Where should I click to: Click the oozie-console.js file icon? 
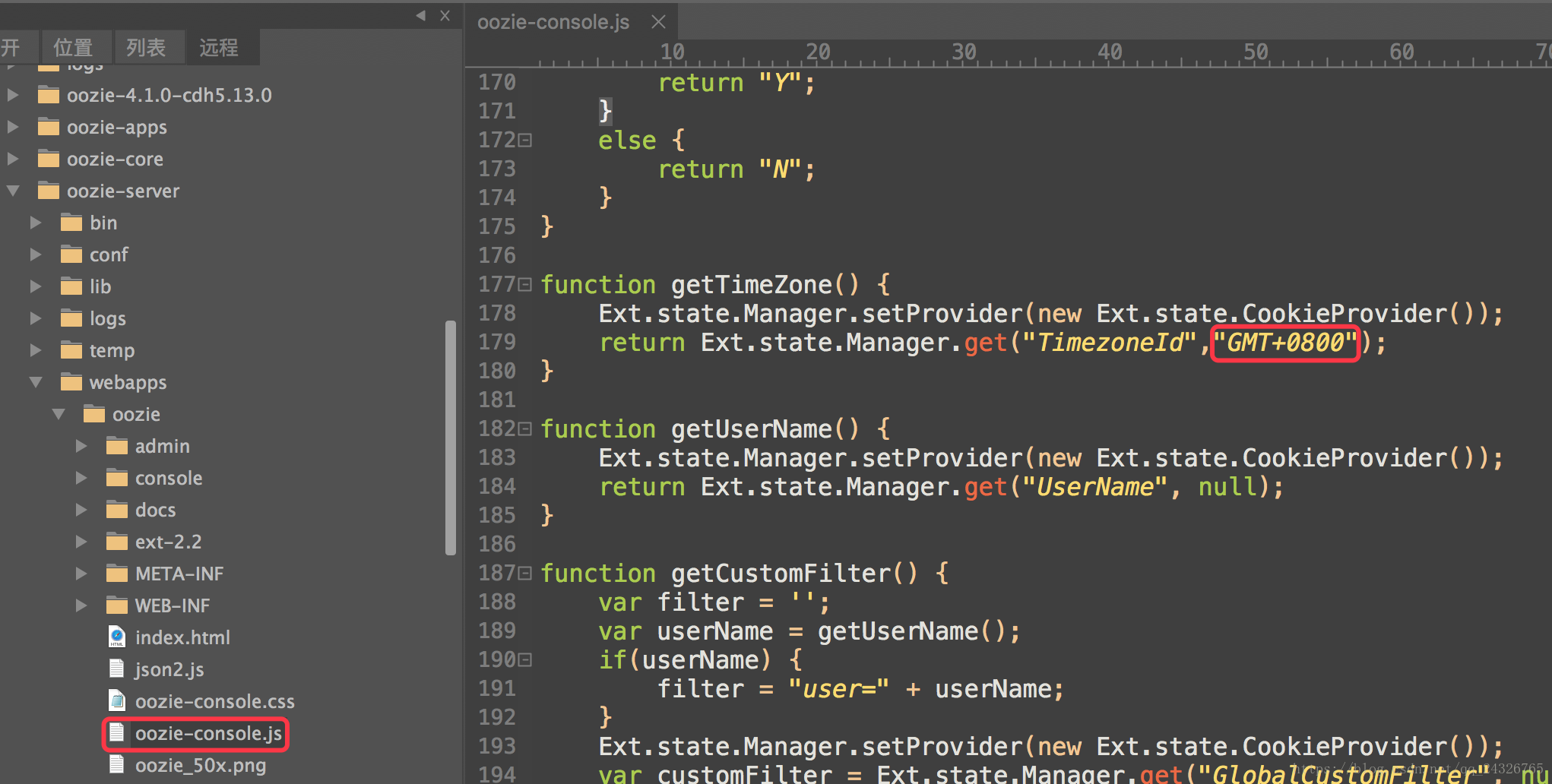coord(117,732)
